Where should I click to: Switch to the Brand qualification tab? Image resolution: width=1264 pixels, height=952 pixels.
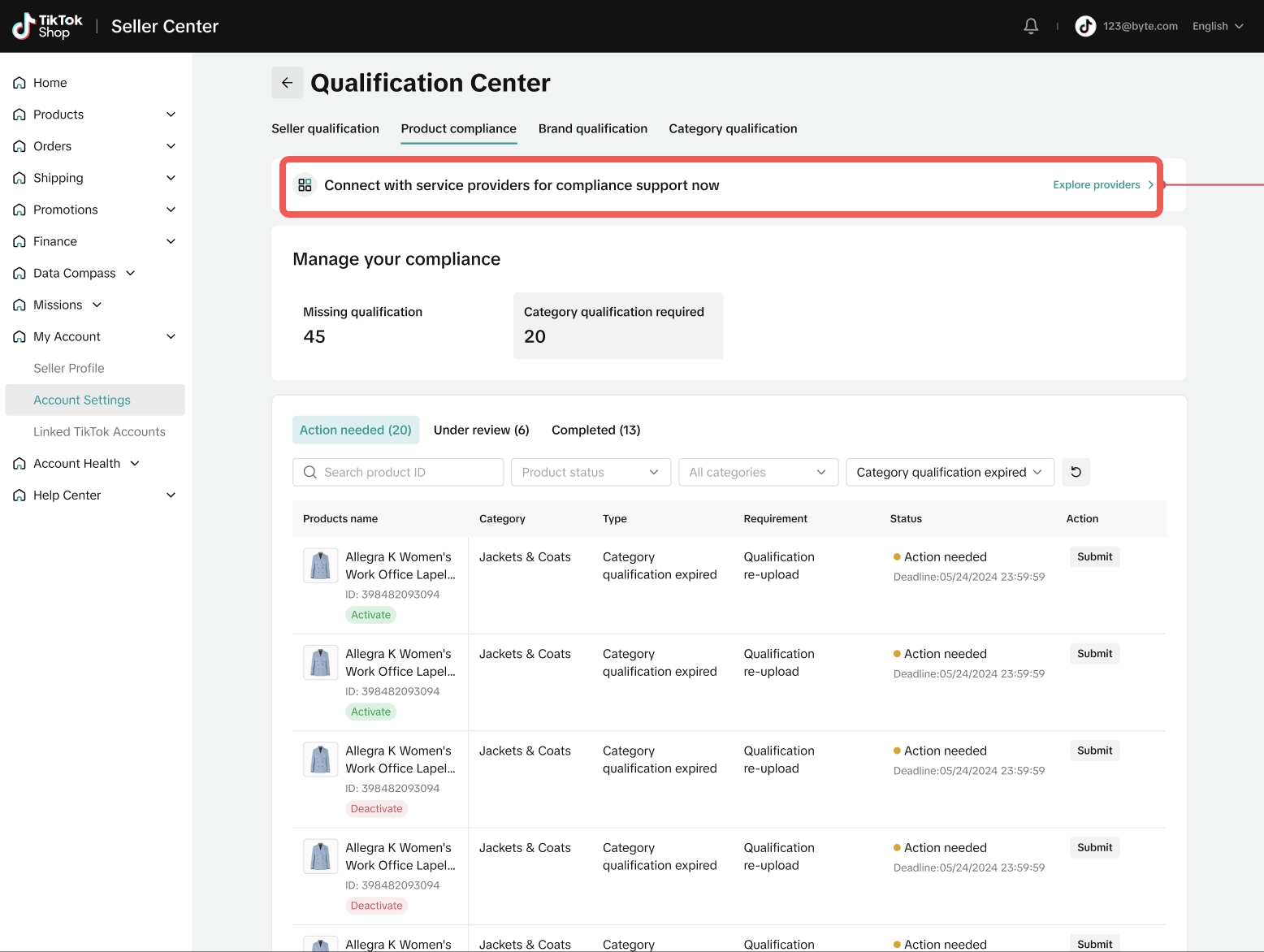[592, 128]
